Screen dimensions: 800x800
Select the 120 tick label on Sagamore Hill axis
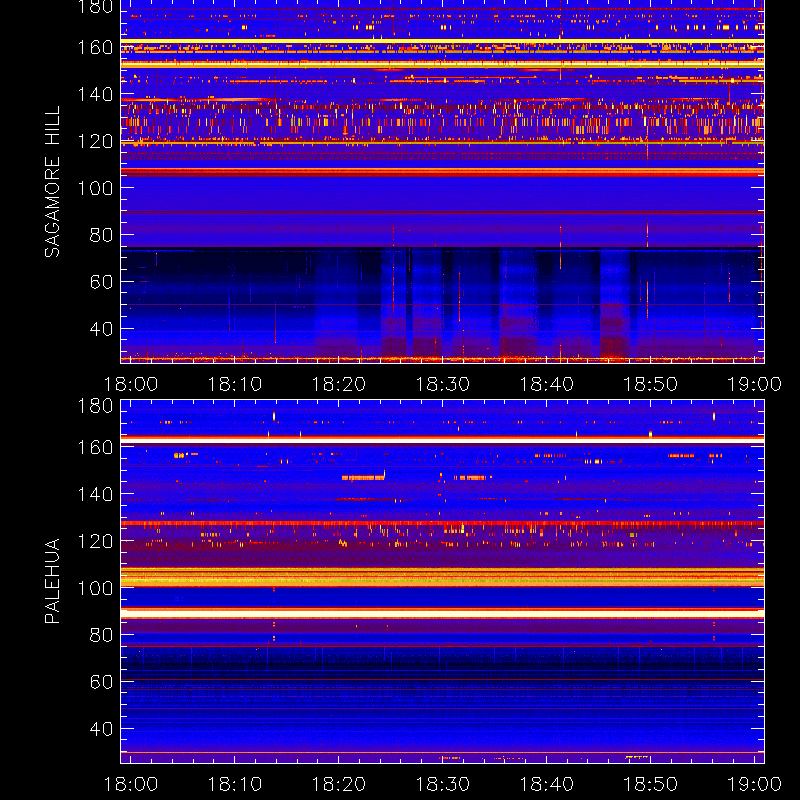tap(95, 141)
